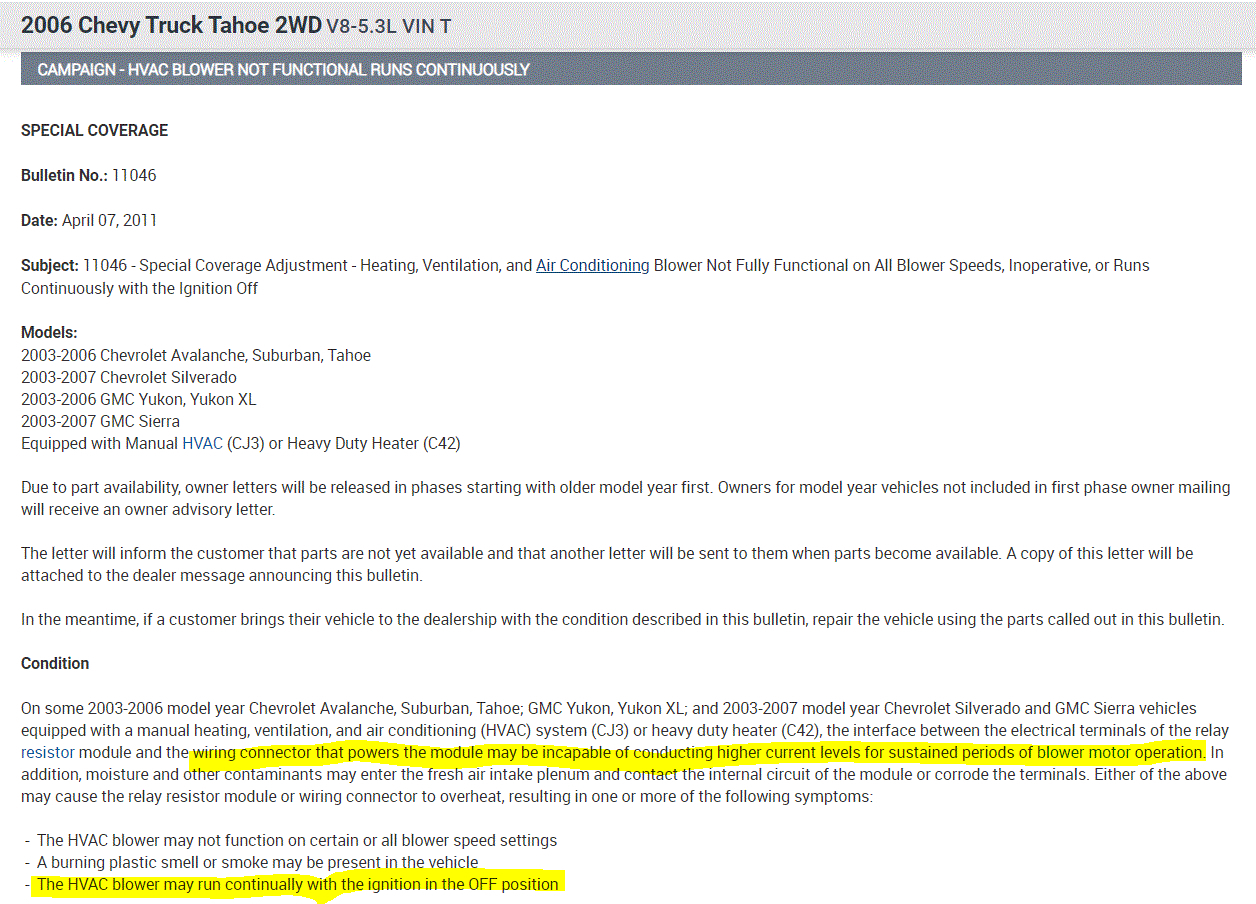Screen dimensions: 1256x904
Task: Click the Continuously with the Ignition Off text
Action: click(139, 288)
